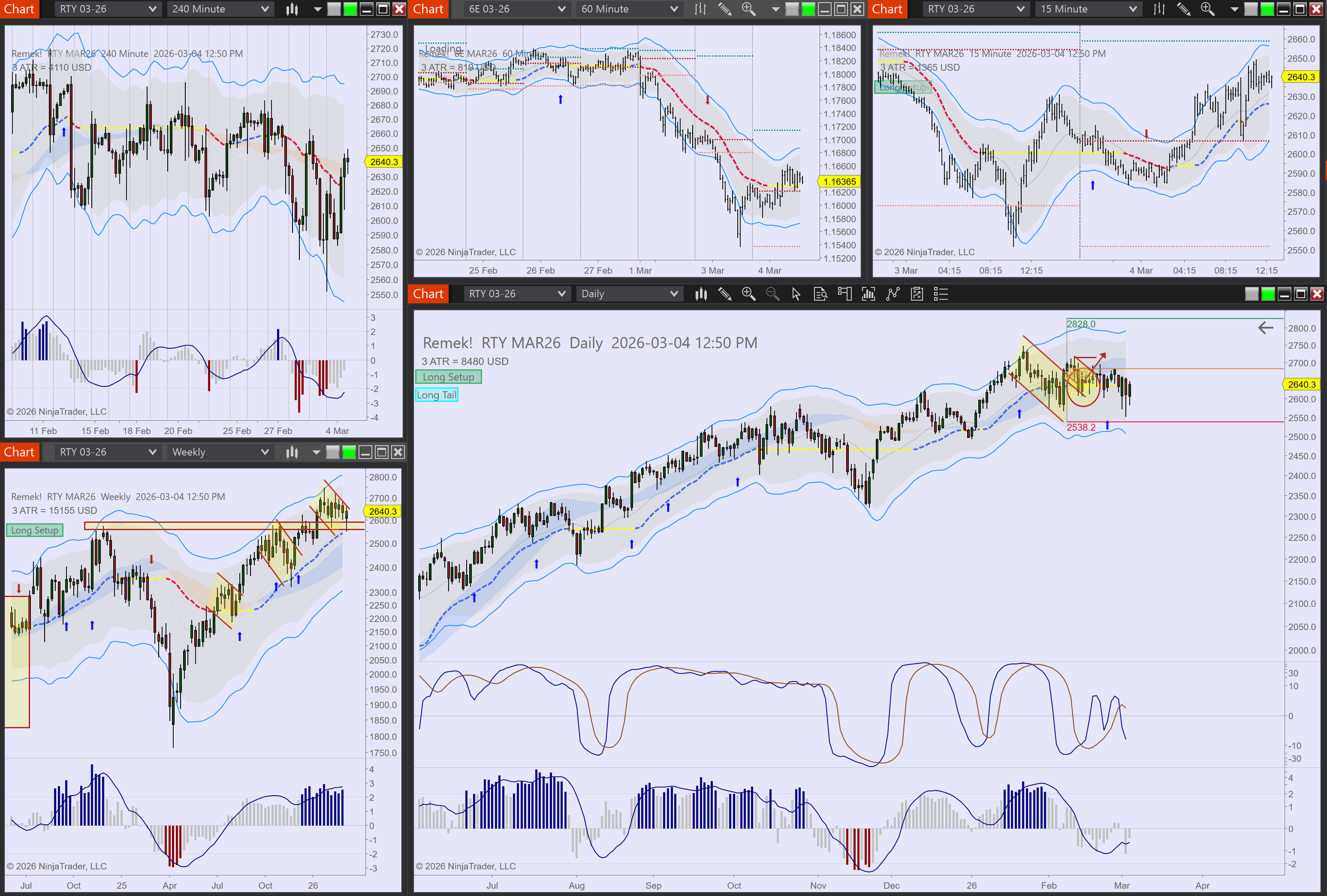
Task: Click zoom out magnifier on Daily chart
Action: click(772, 294)
